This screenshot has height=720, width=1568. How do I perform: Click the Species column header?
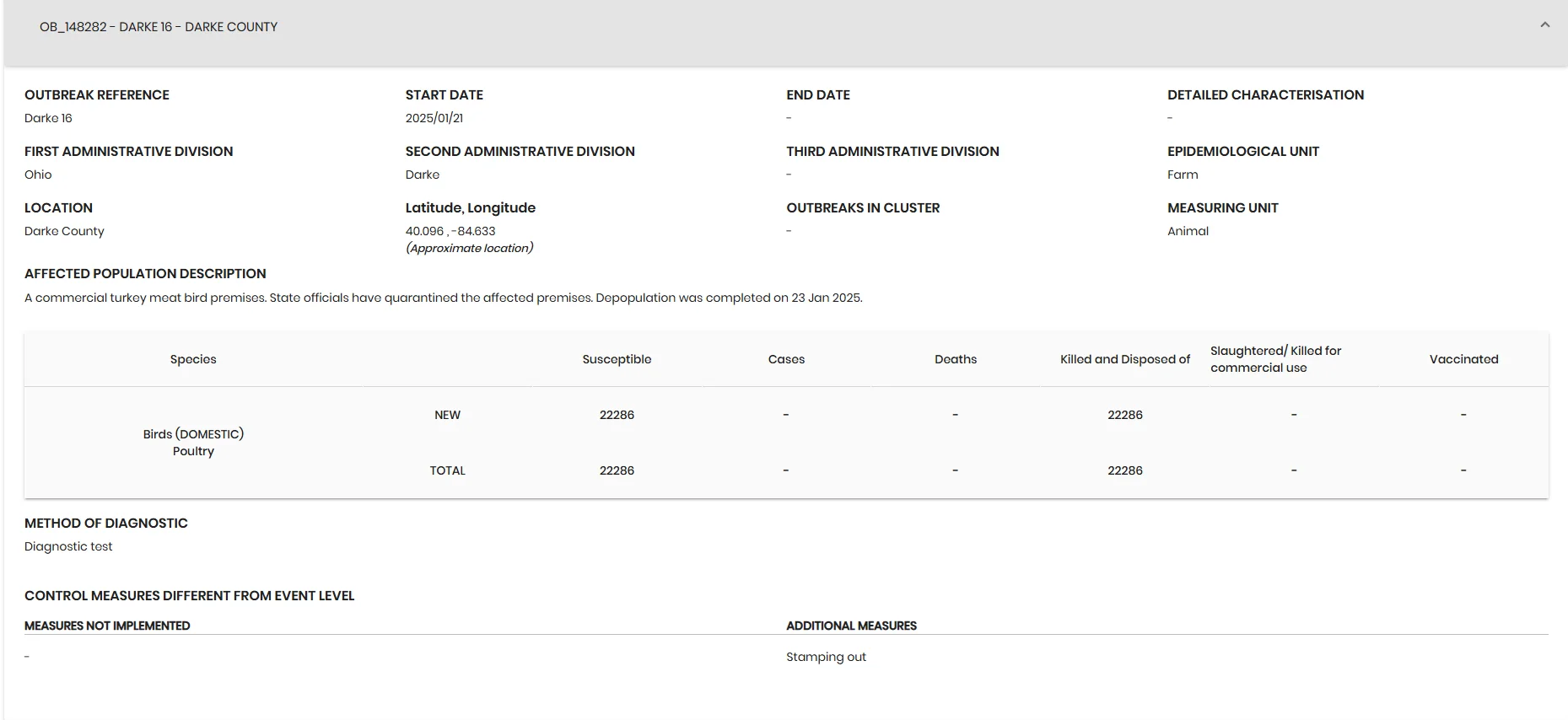point(193,359)
